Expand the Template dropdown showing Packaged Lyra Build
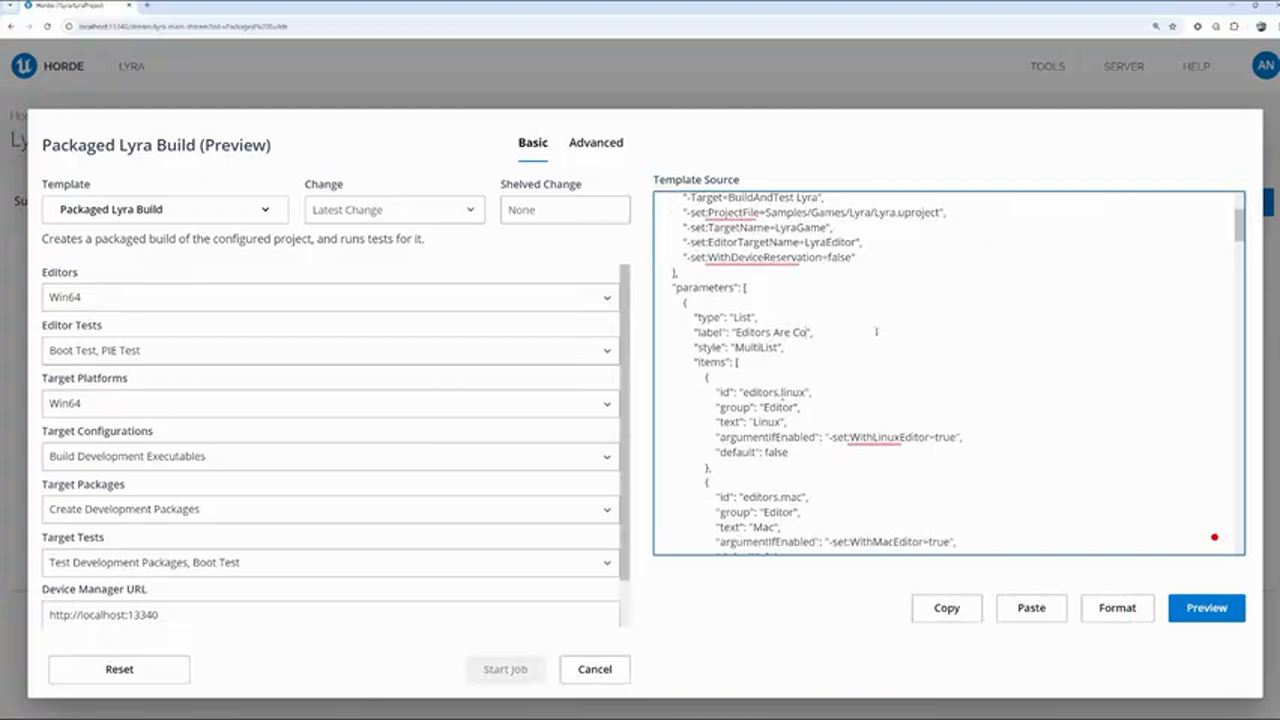Screen dimensions: 1280x720 click(x=165, y=210)
